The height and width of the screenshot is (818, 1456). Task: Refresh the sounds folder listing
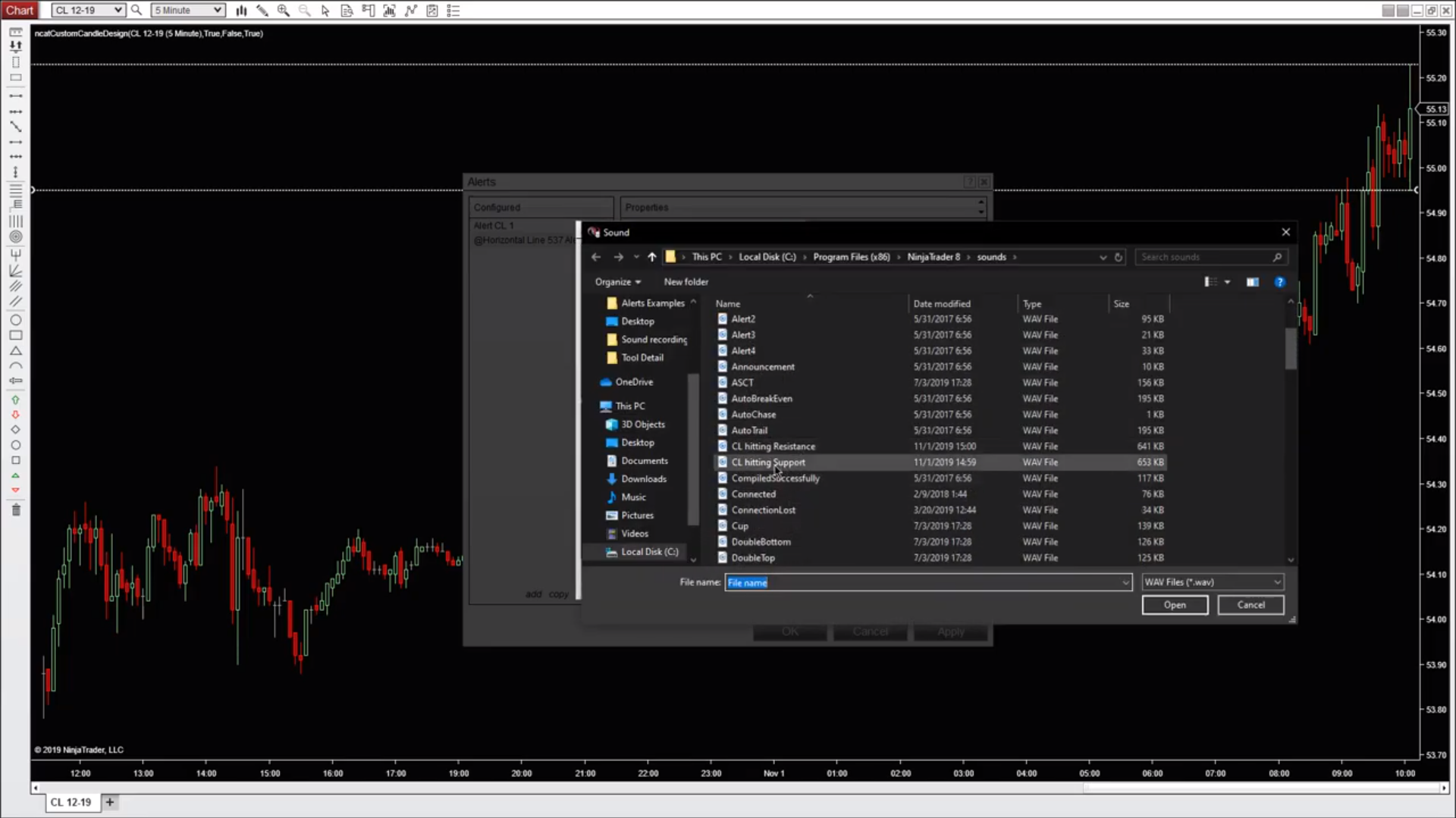1118,257
